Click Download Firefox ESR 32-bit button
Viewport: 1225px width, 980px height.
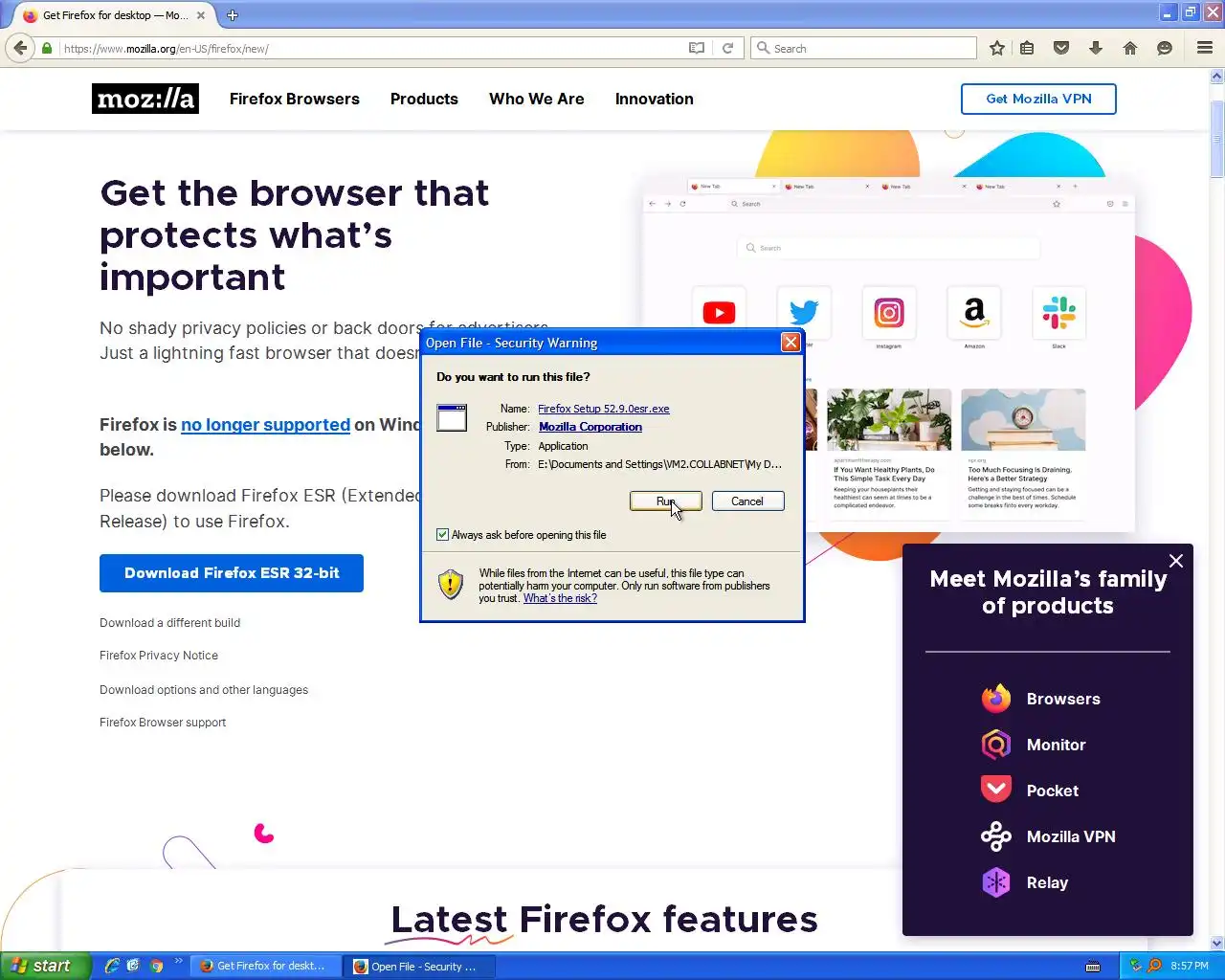tap(232, 573)
